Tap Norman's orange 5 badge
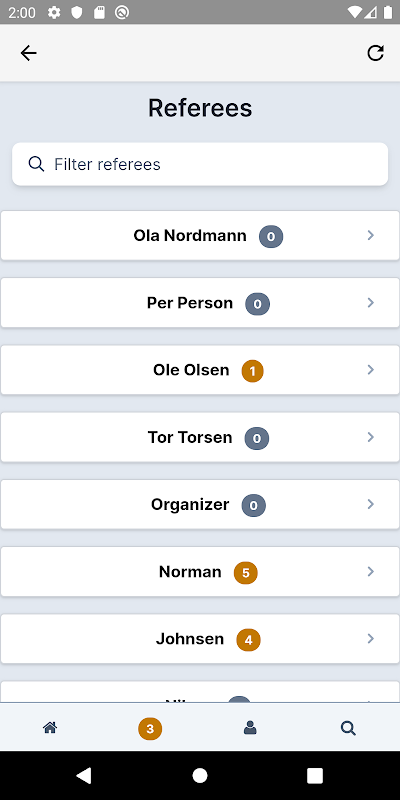Image resolution: width=400 pixels, height=800 pixels. pyautogui.click(x=246, y=572)
